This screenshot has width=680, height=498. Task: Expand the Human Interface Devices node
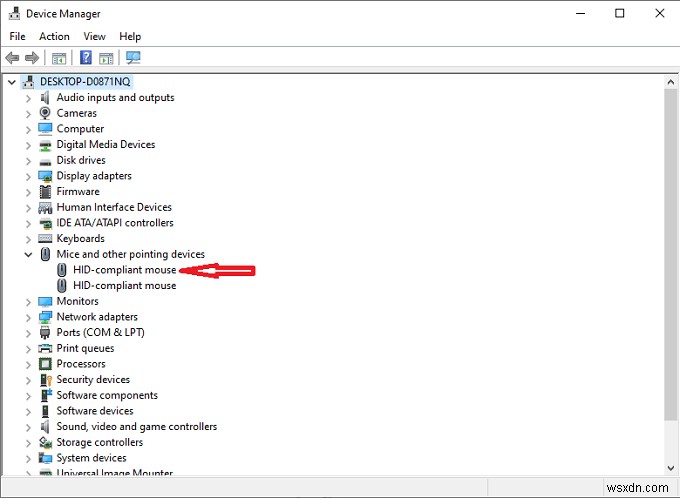(x=28, y=208)
